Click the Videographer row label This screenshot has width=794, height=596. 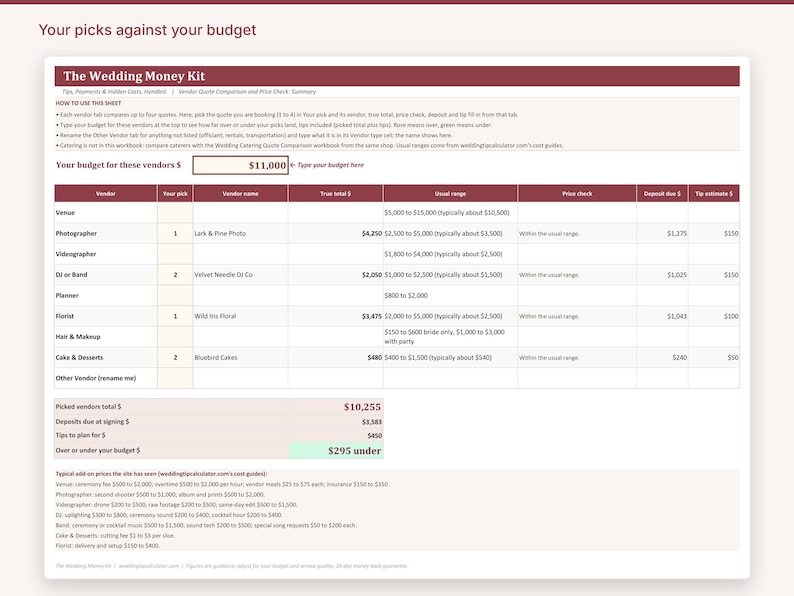tap(76, 254)
